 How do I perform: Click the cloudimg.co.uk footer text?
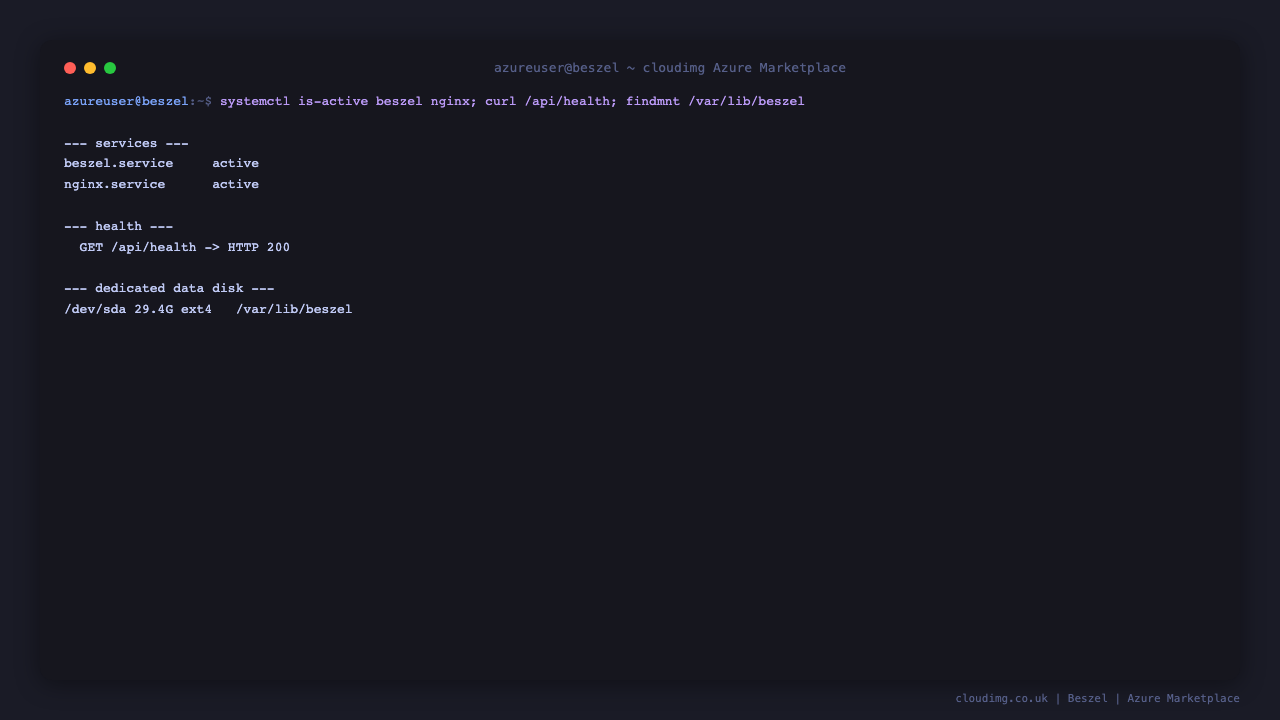pos(1001,698)
